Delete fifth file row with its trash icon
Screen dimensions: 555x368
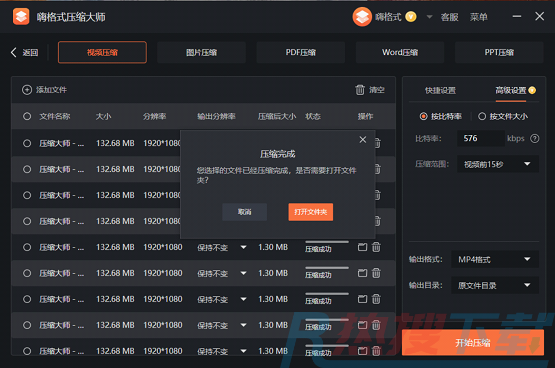coord(376,247)
